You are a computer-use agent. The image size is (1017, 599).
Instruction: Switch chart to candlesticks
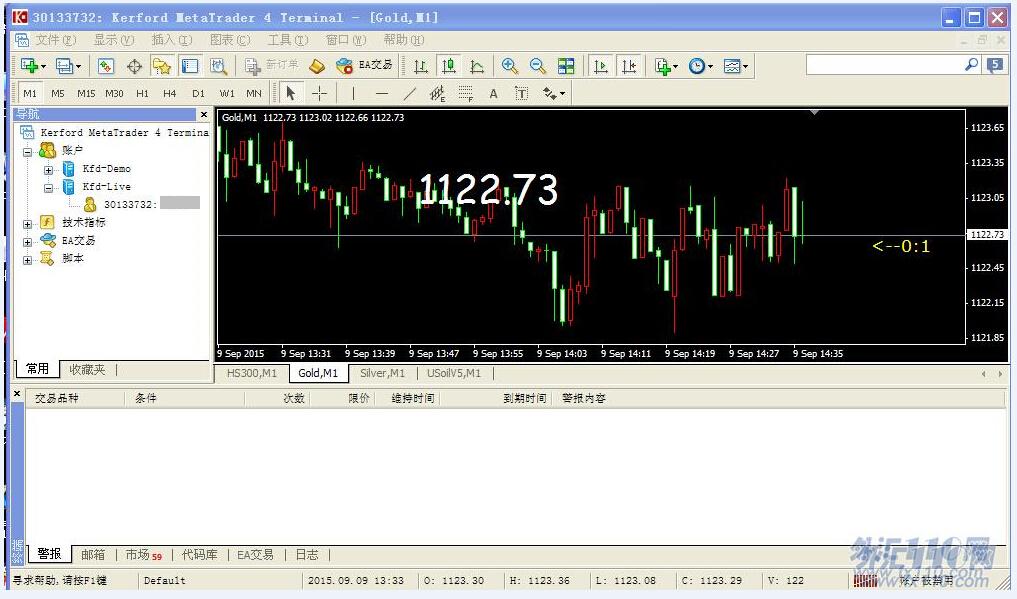pos(449,65)
